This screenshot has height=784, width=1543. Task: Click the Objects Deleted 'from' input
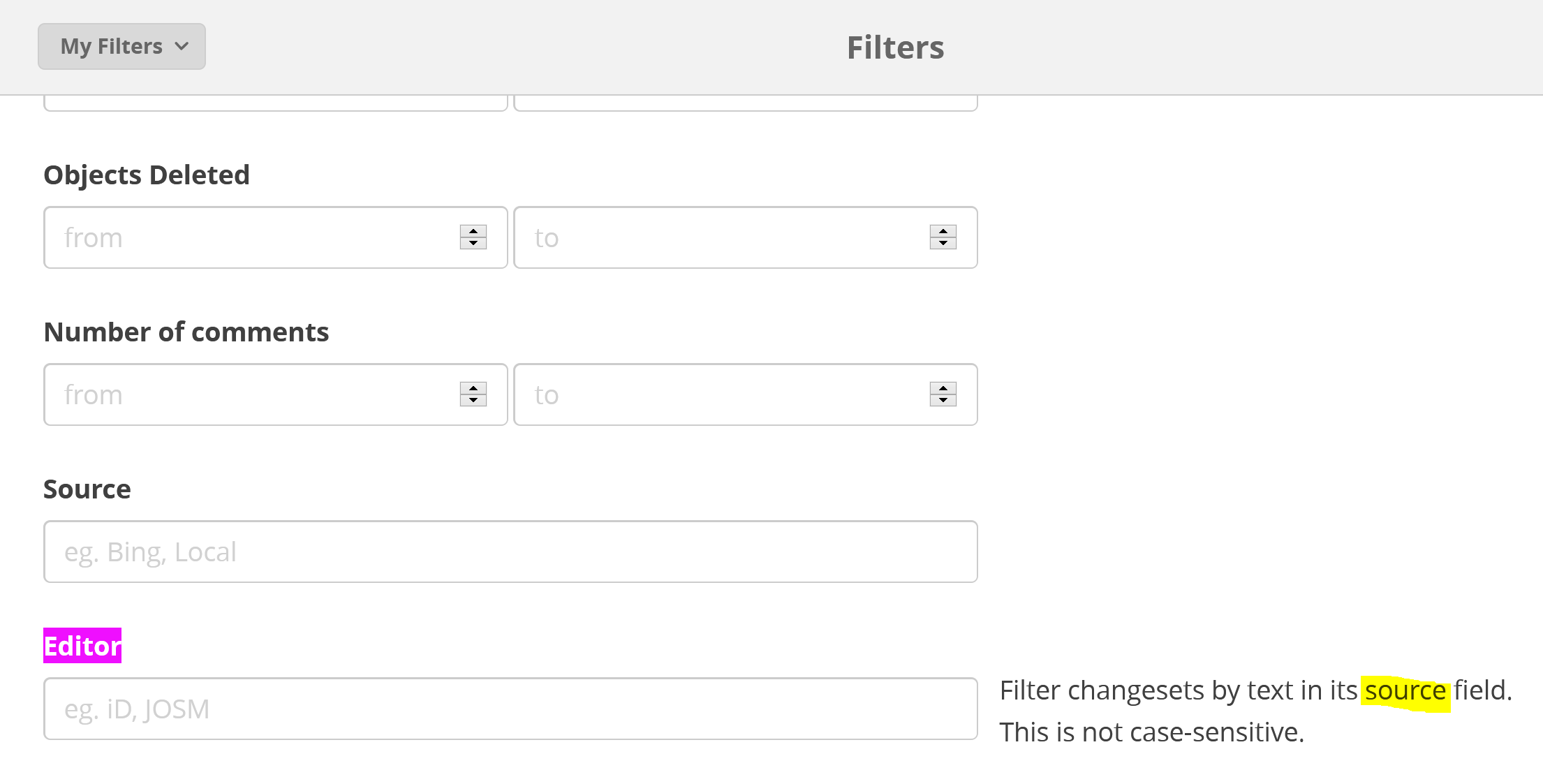pos(244,237)
